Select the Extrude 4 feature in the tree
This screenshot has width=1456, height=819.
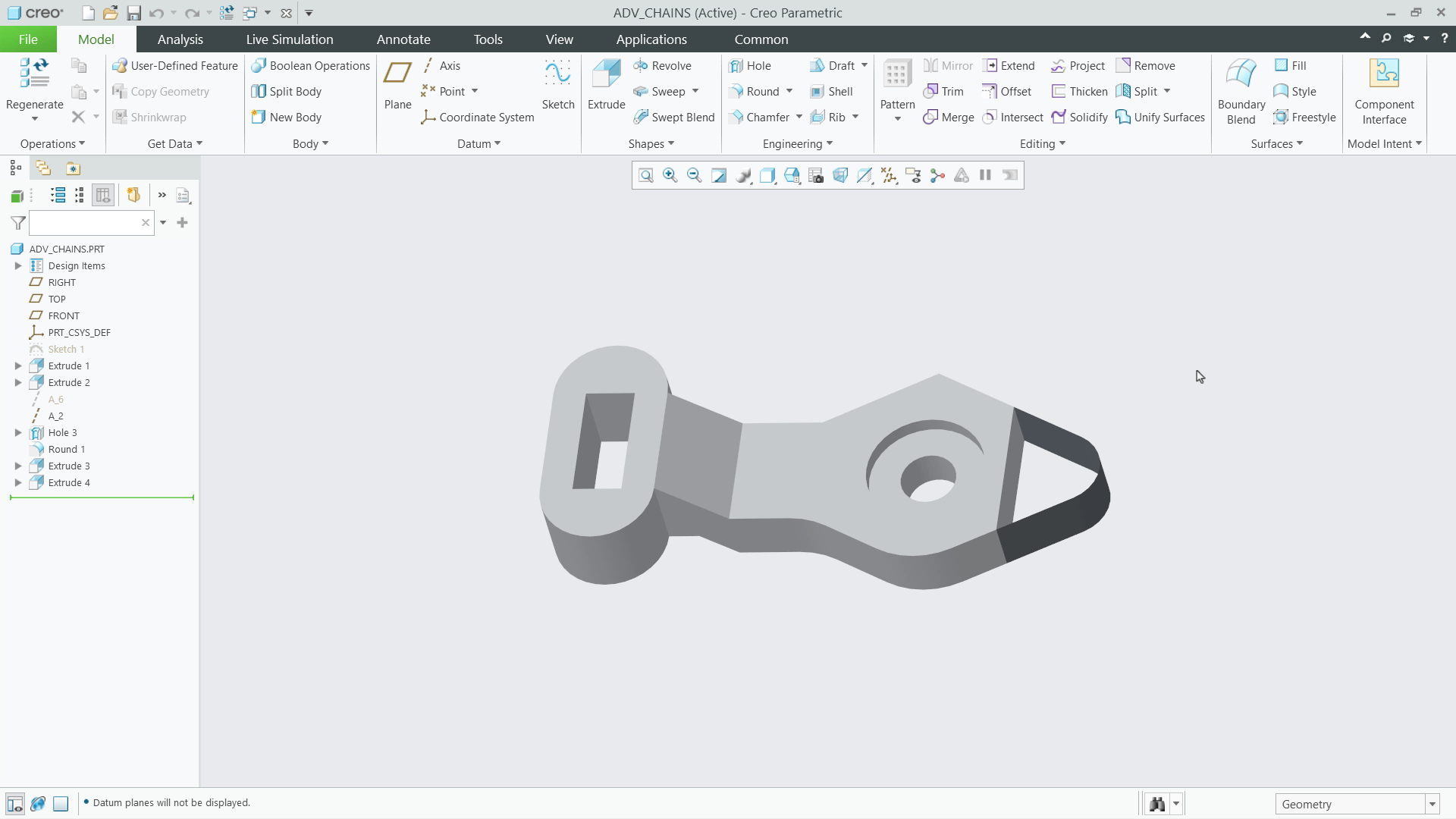coord(69,483)
